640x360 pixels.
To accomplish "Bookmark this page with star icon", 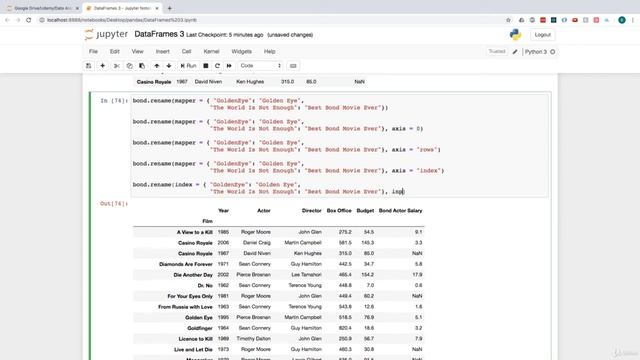I will tap(508, 20).
